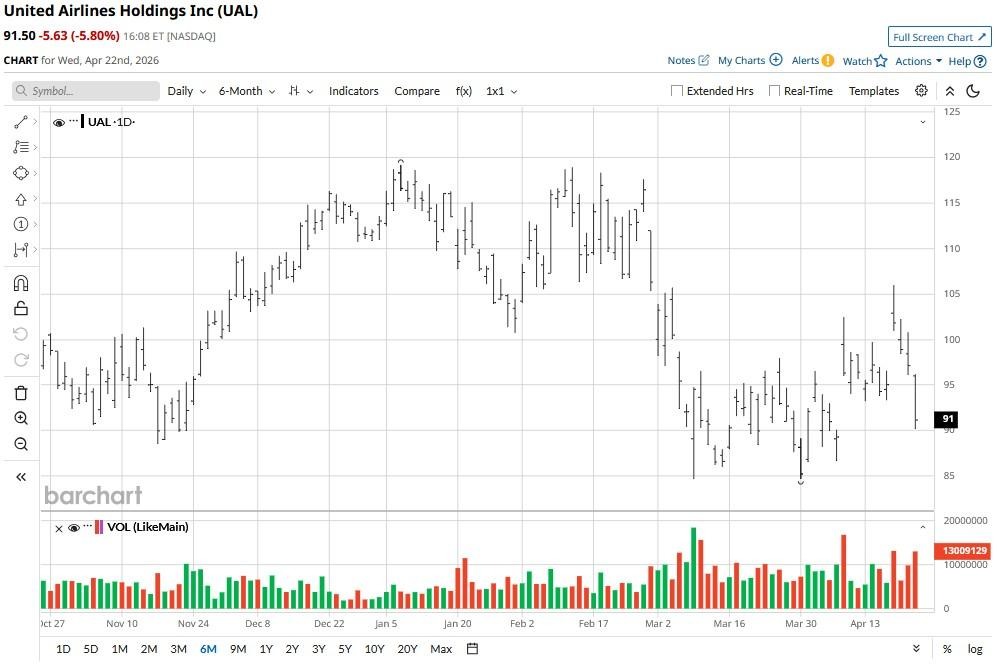
Task: Open the f(x) expressions menu
Action: 464,91
